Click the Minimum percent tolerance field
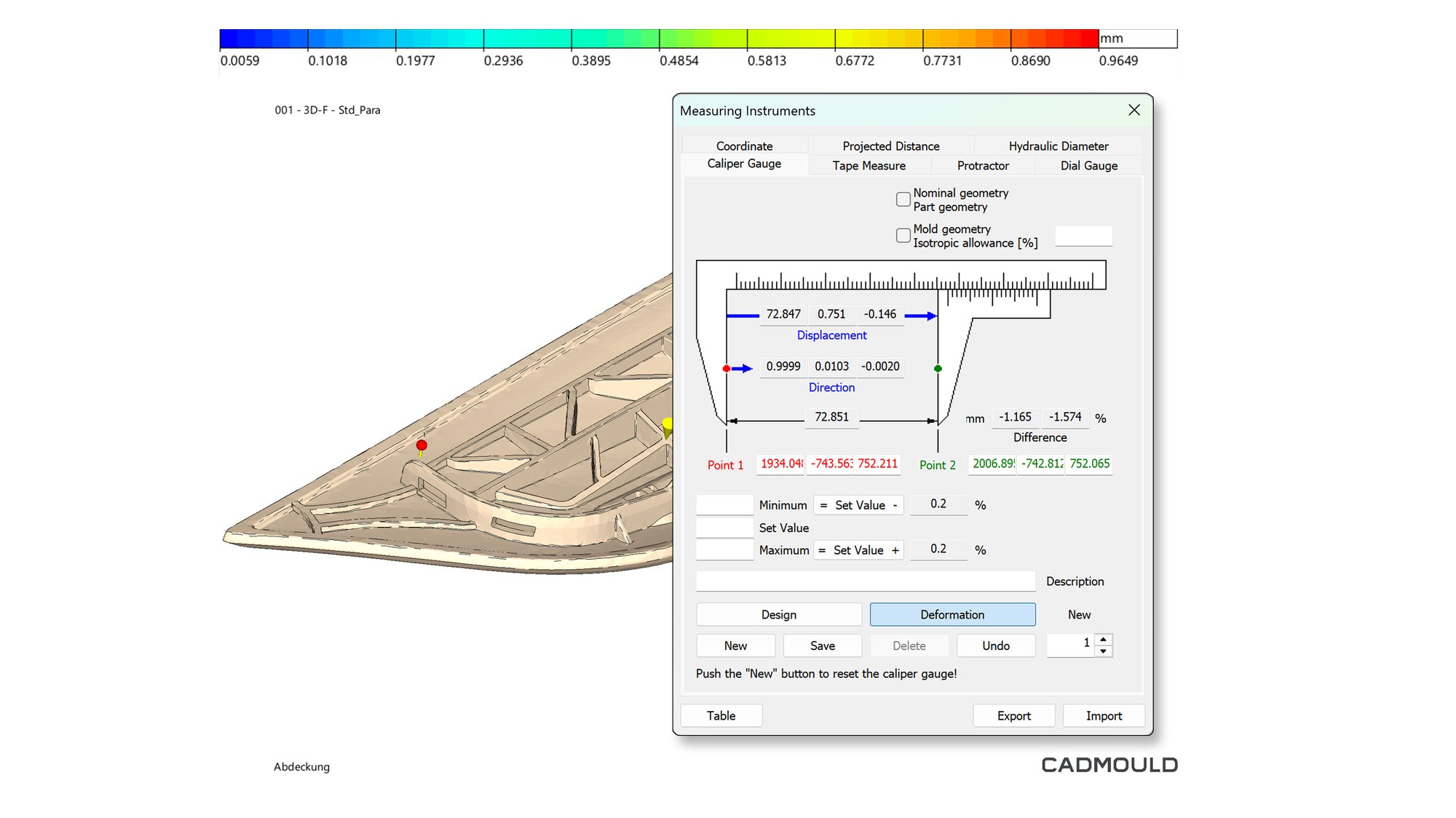 coord(938,504)
